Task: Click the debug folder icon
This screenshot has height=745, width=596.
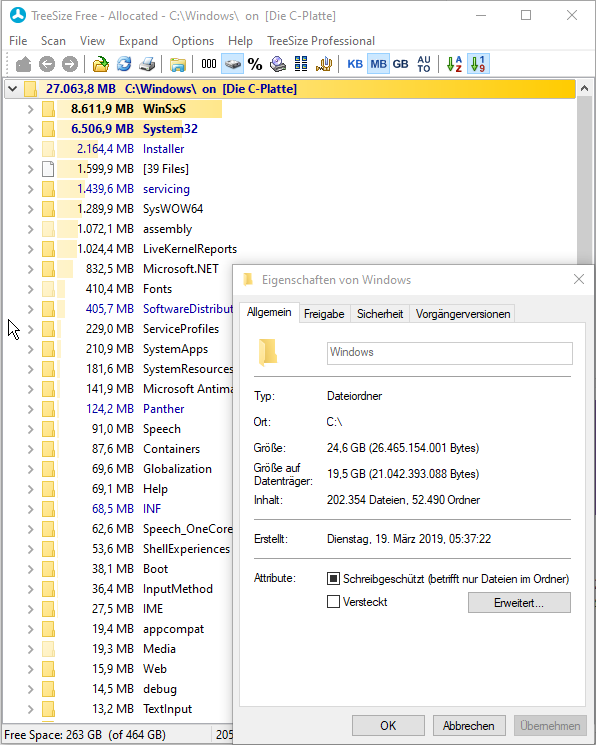Action: (x=48, y=689)
